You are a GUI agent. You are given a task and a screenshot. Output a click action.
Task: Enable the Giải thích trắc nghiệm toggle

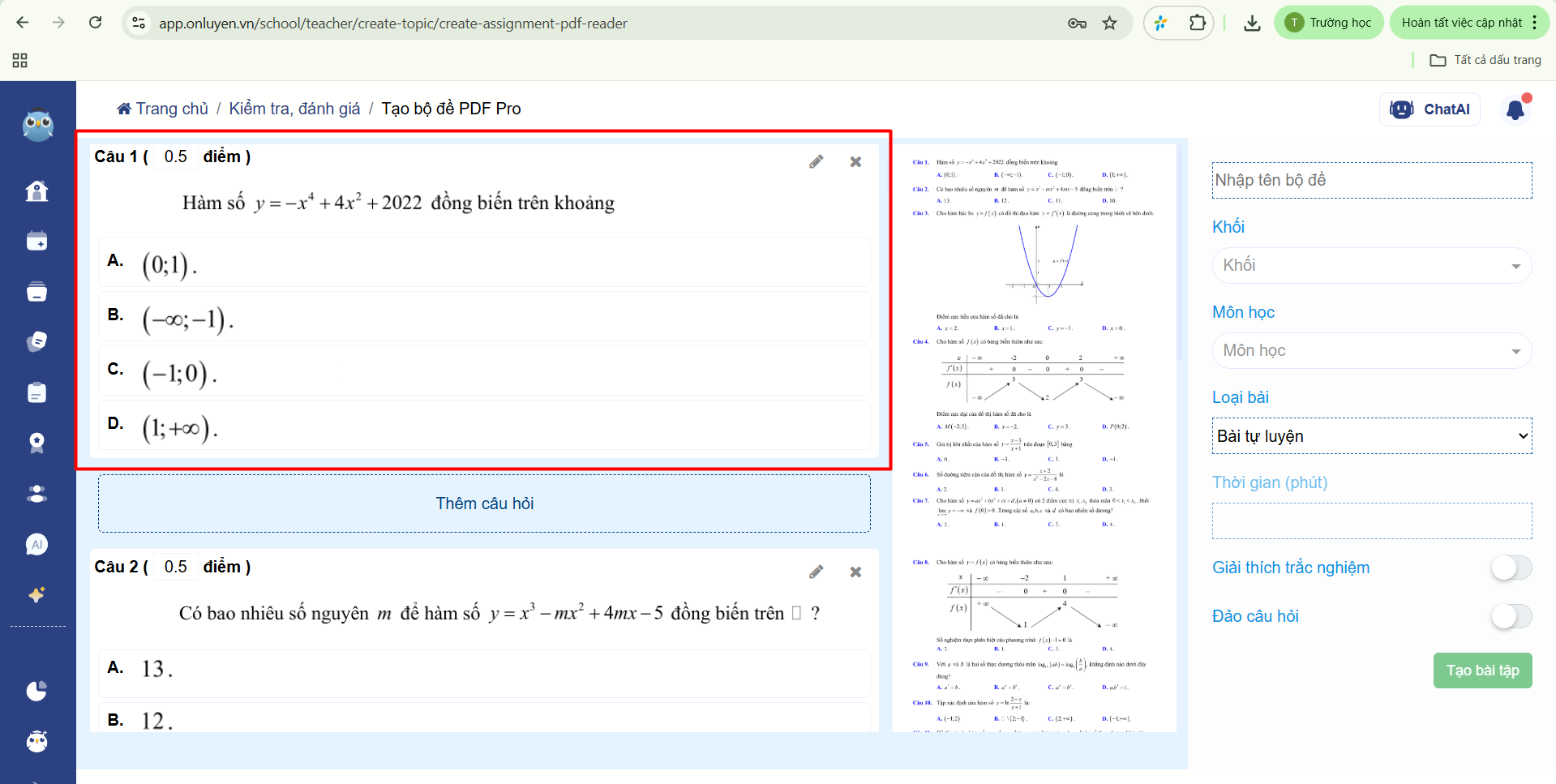tap(1511, 568)
